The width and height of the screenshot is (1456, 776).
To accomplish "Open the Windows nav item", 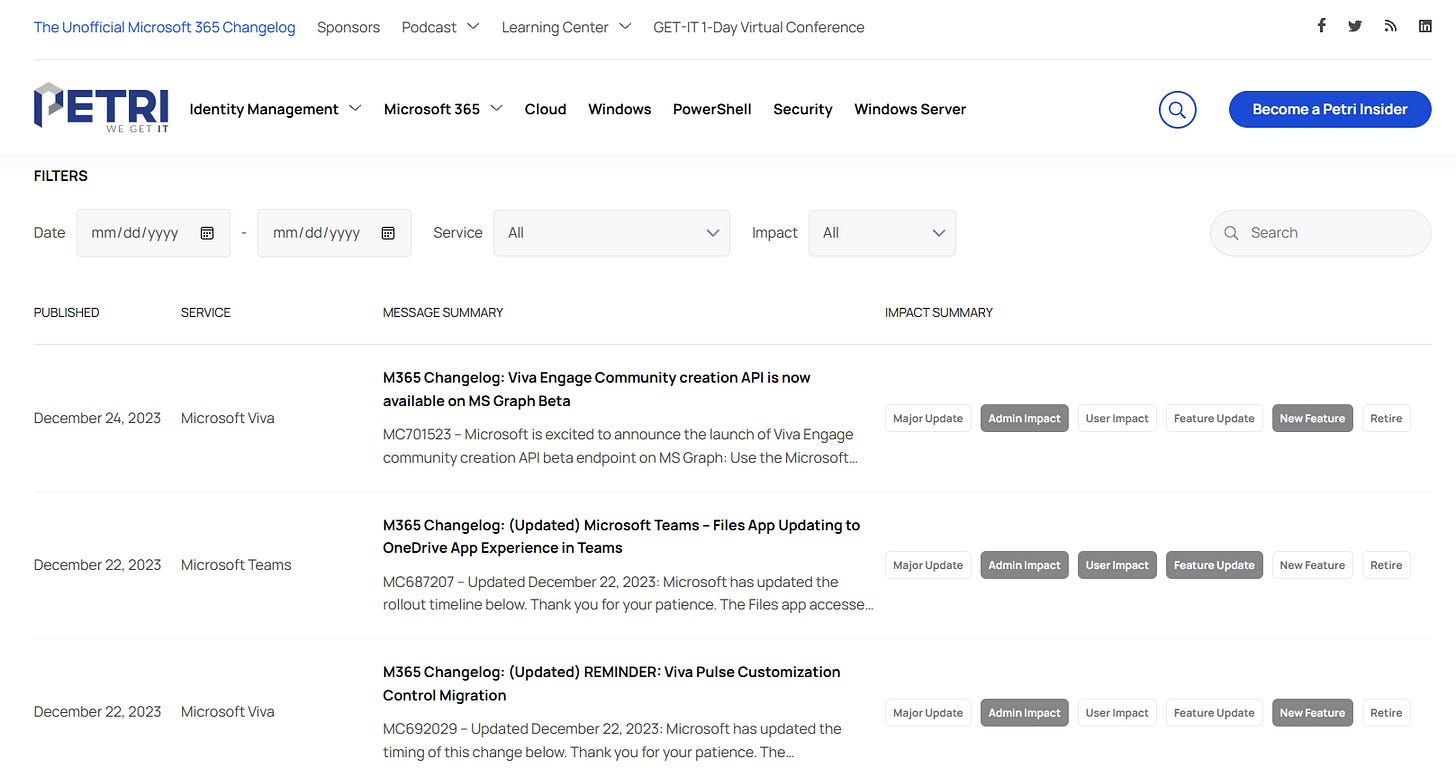I will click(x=619, y=109).
